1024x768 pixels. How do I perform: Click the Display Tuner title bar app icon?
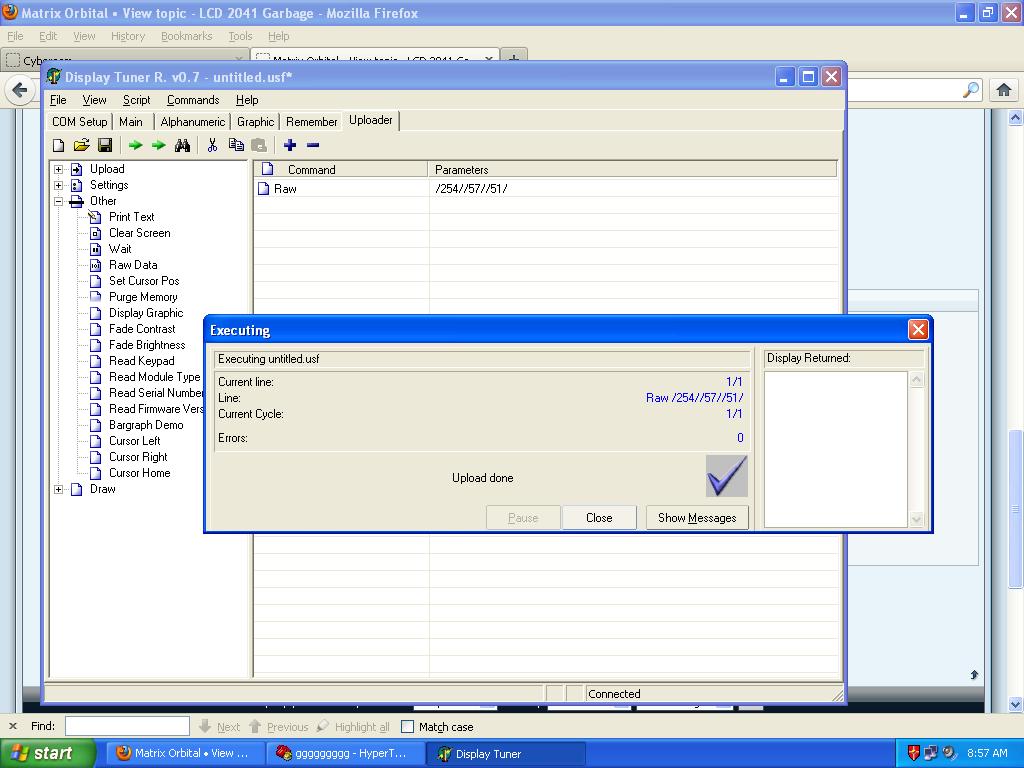click(54, 77)
